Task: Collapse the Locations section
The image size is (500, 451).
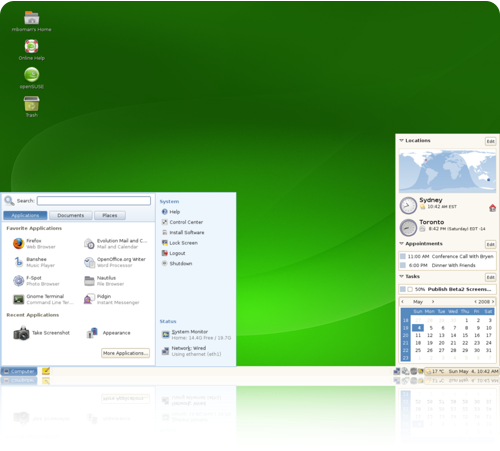Action: pos(401,141)
